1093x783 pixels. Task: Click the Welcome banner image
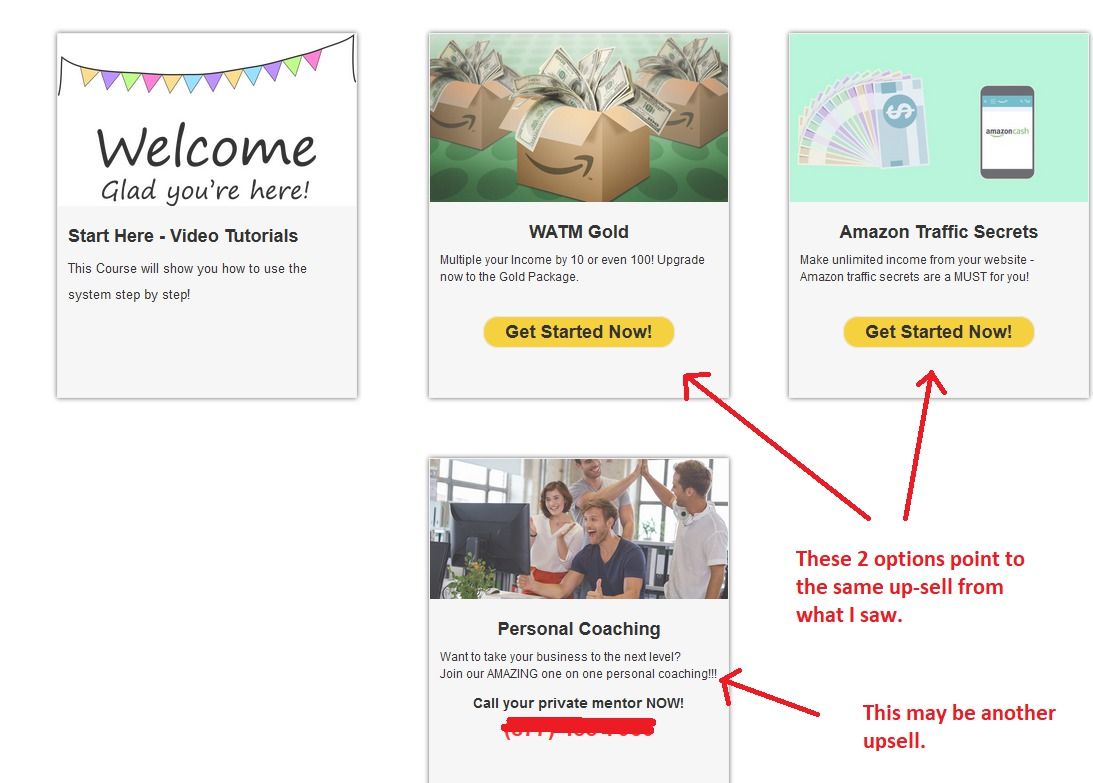pyautogui.click(x=207, y=119)
